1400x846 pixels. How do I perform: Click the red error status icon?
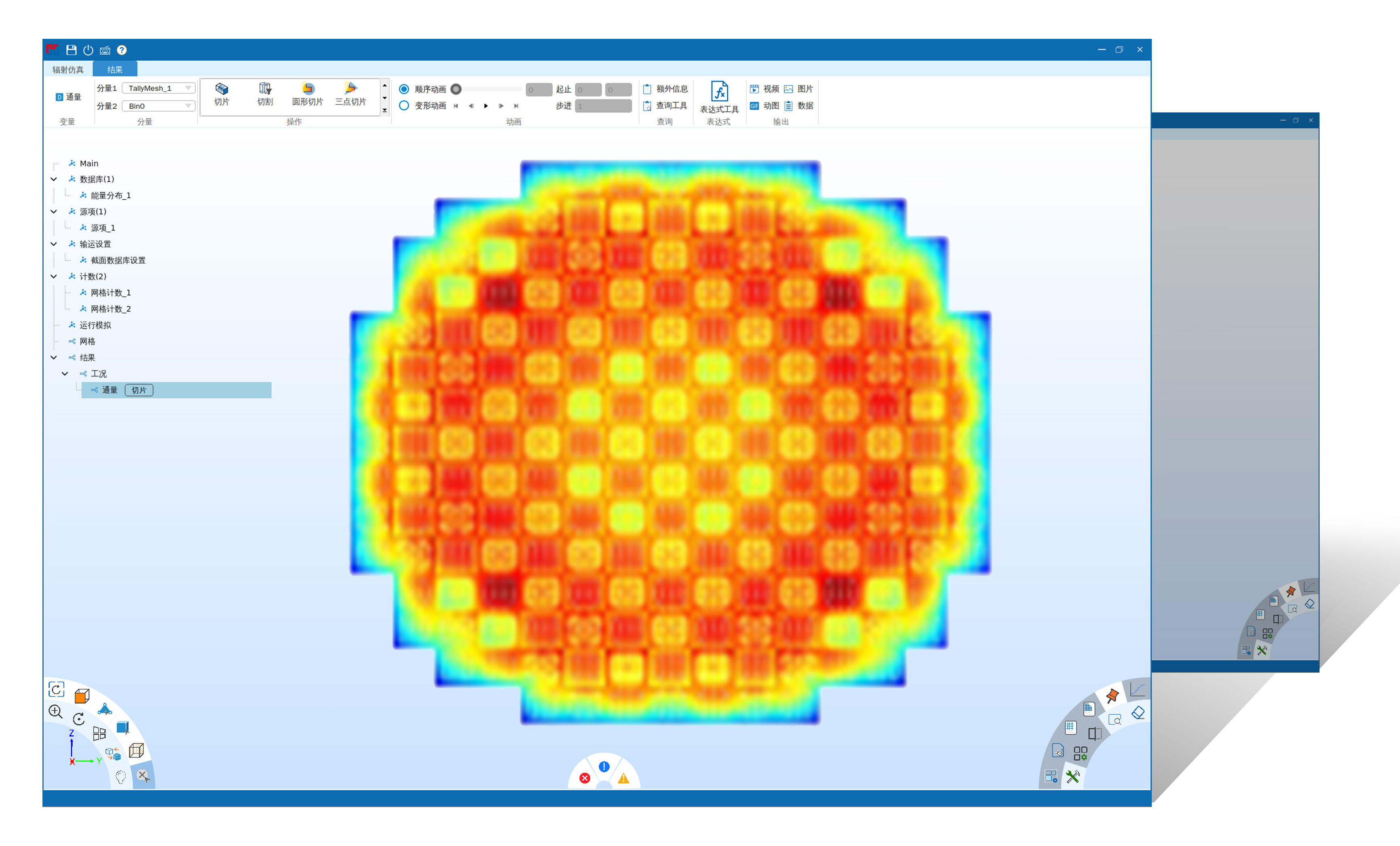pos(585,778)
